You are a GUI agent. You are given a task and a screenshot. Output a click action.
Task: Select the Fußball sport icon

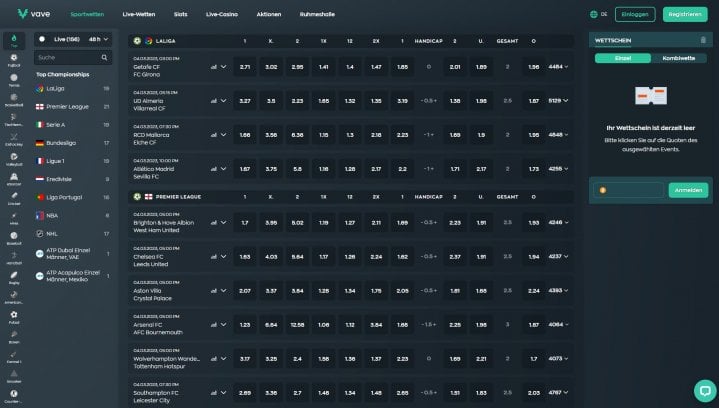coord(14,60)
